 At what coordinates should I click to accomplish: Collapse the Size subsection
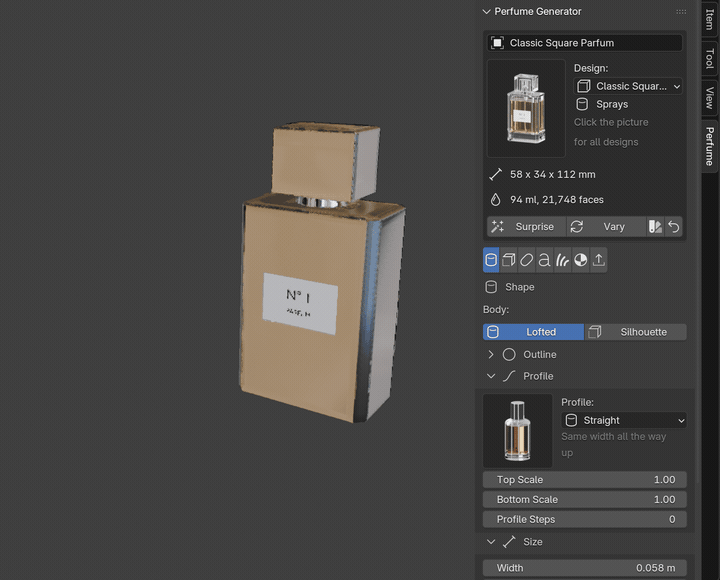click(491, 542)
